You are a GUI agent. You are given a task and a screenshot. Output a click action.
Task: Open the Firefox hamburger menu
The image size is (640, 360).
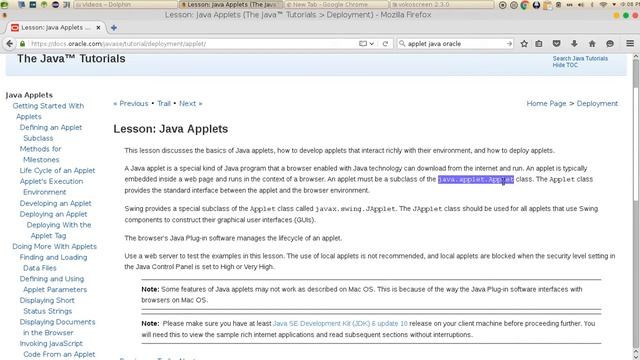(x=630, y=43)
